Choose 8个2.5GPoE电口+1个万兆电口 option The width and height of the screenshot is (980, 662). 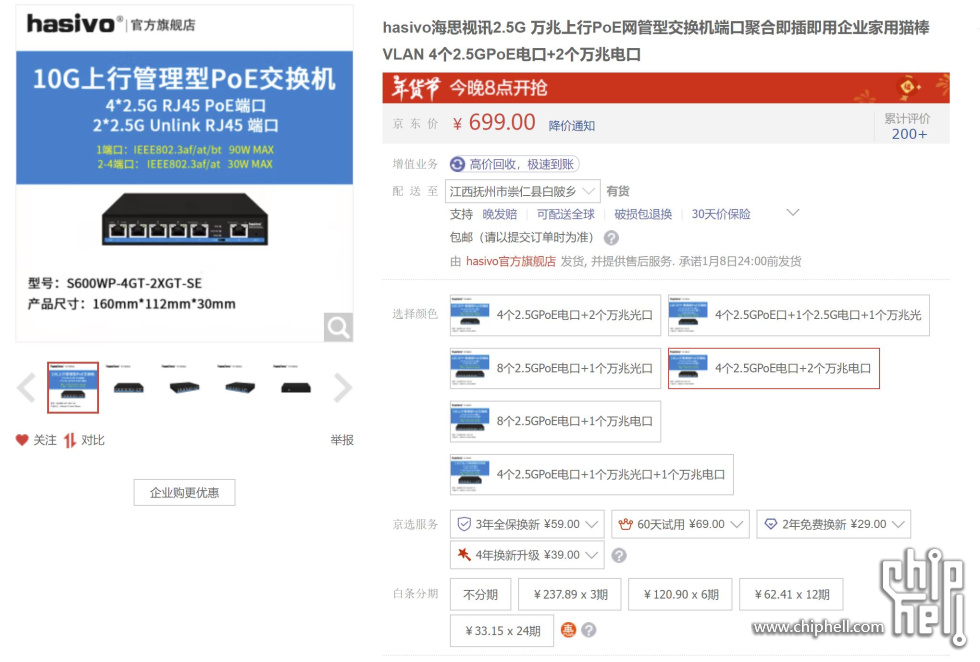[555, 421]
